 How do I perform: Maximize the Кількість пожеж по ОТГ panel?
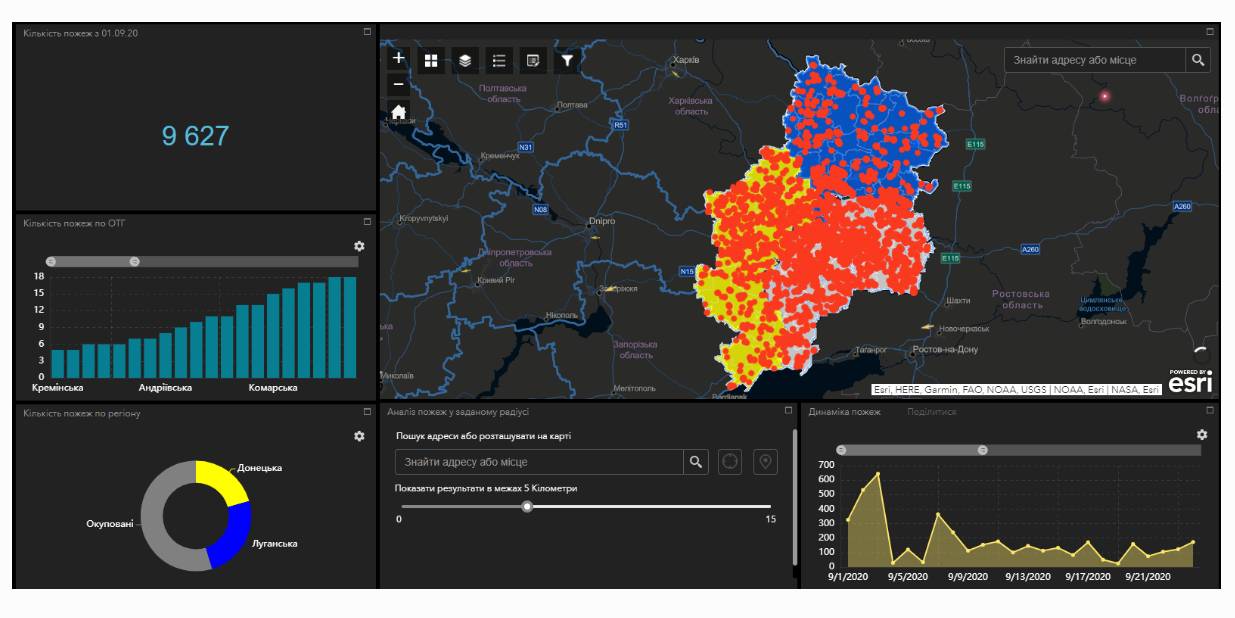tap(367, 222)
